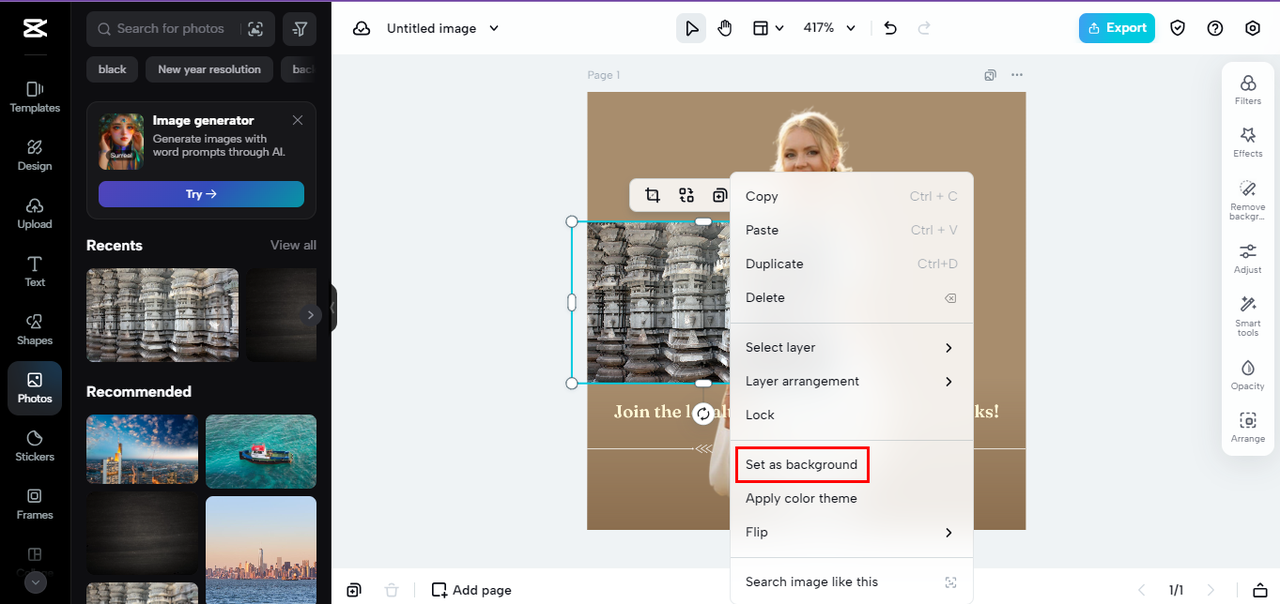The width and height of the screenshot is (1280, 604).
Task: Click the crop icon on floating toolbar
Action: click(652, 195)
